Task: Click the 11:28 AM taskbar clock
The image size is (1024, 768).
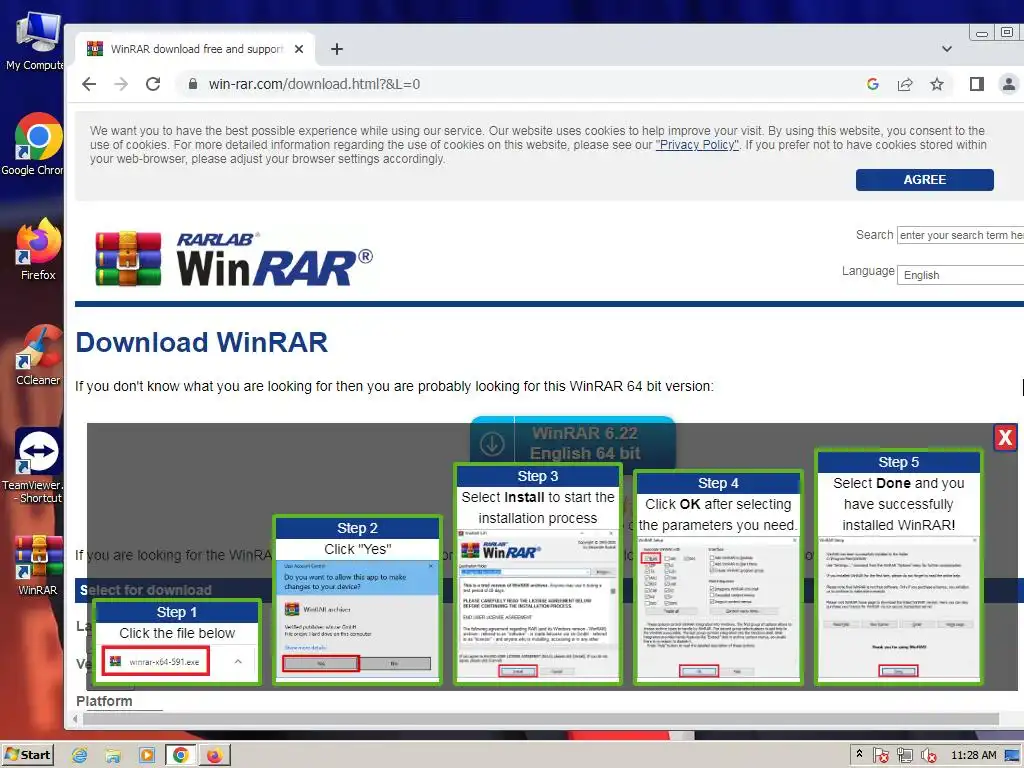Action: point(974,756)
